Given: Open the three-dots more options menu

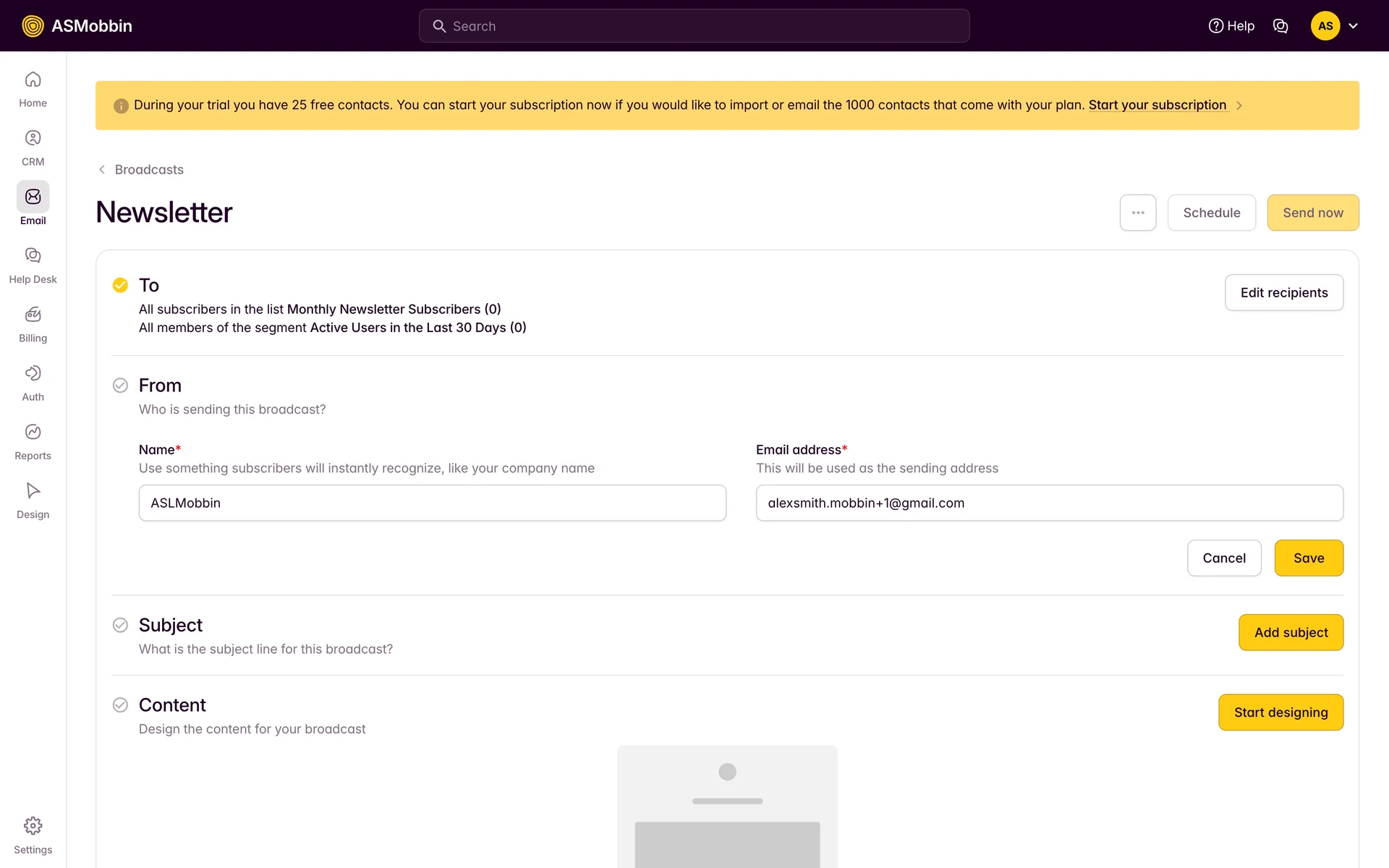Looking at the screenshot, I should 1138,213.
